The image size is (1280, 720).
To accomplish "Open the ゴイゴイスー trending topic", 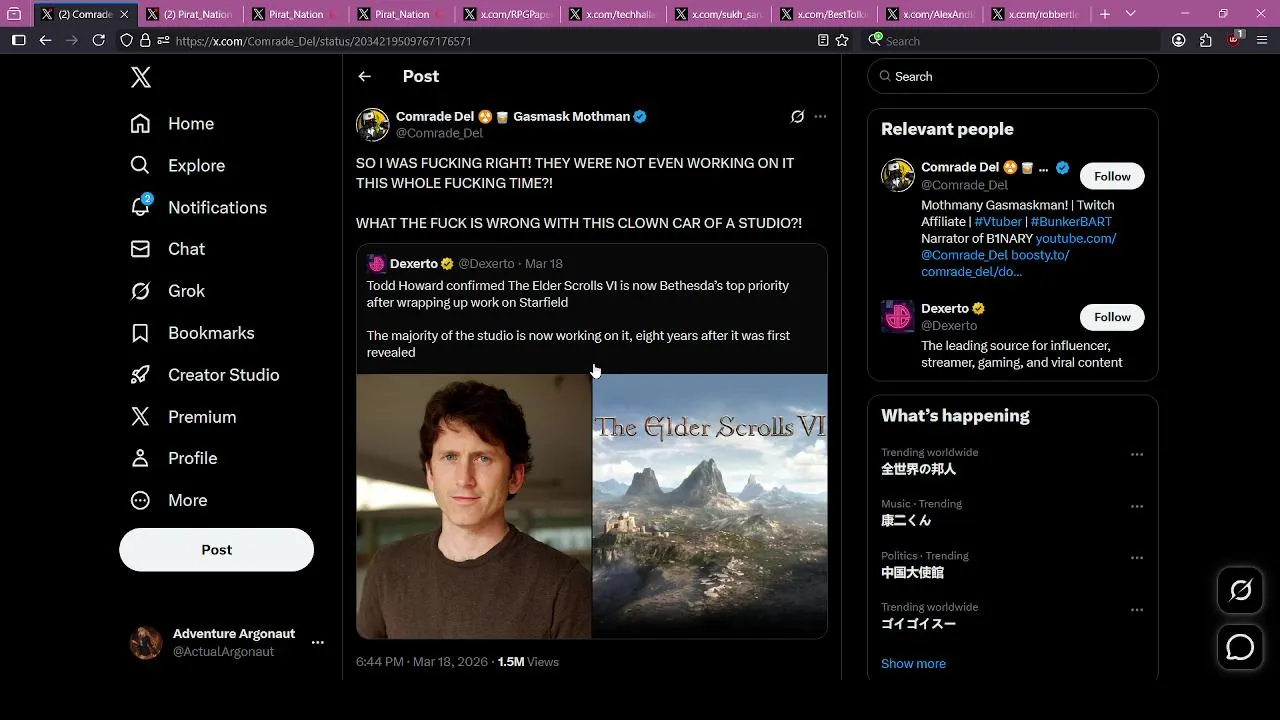I will click(x=918, y=624).
